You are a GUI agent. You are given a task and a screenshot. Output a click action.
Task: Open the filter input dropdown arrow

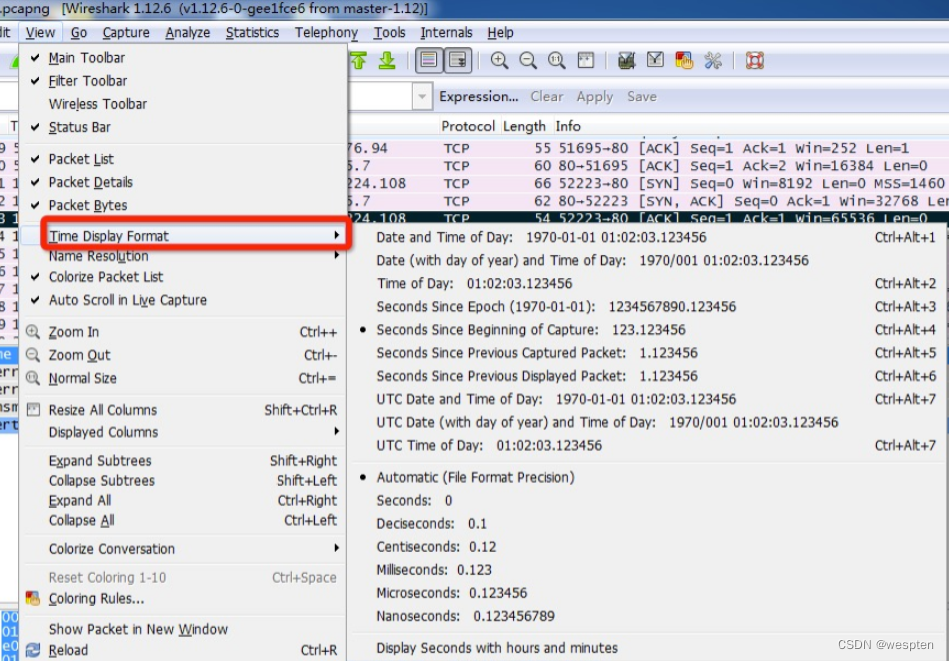pos(422,97)
